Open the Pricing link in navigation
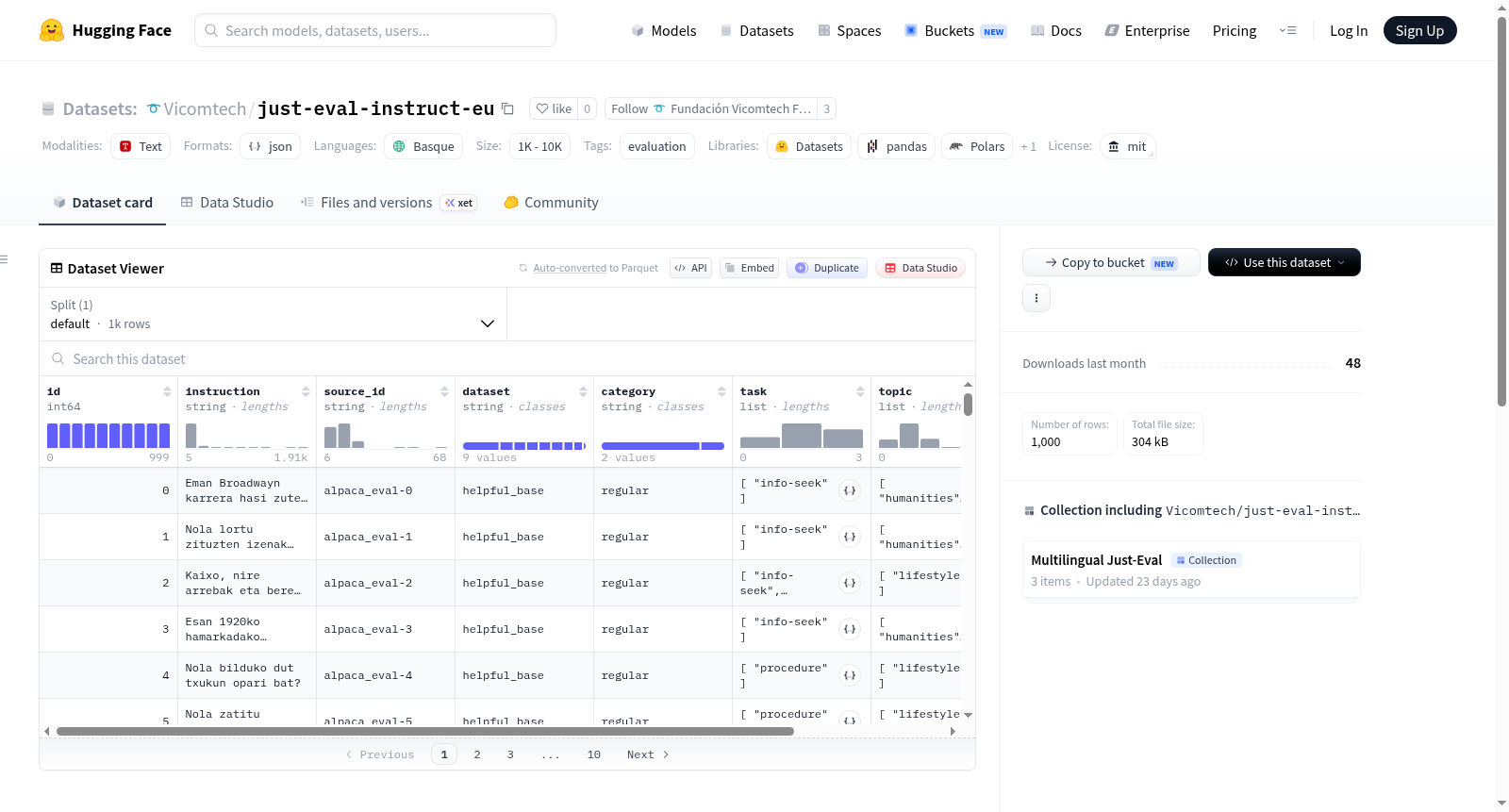1509x812 pixels. [x=1235, y=31]
